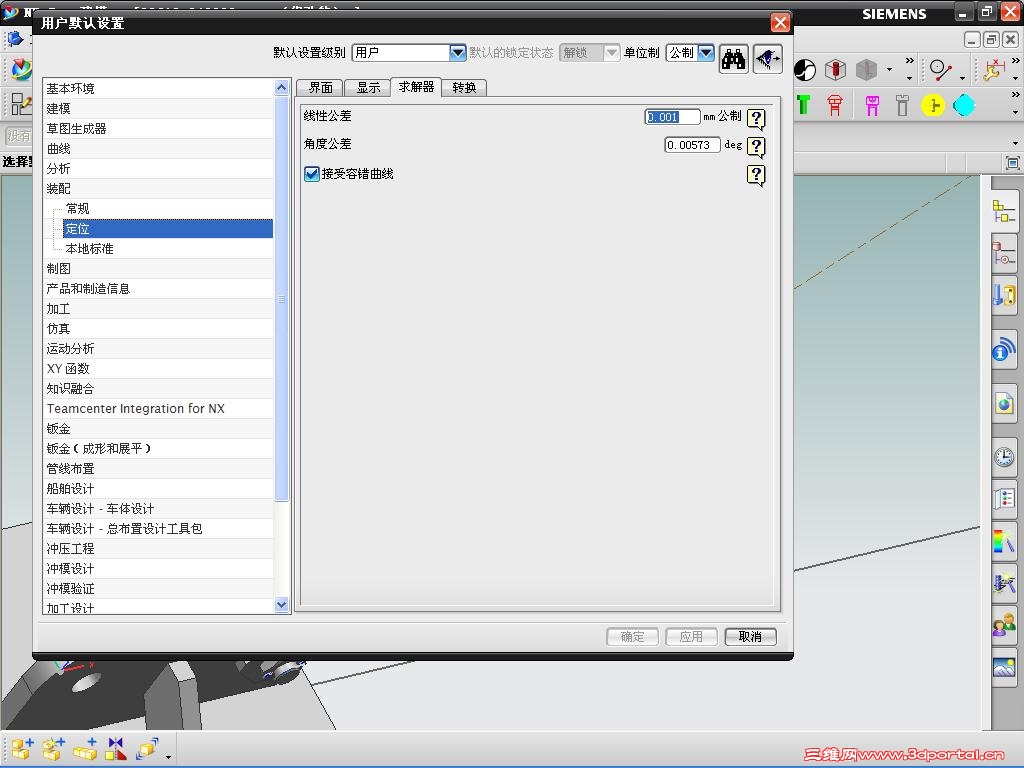This screenshot has height=768, width=1024.
Task: Click the yellow circle icon
Action: click(933, 105)
